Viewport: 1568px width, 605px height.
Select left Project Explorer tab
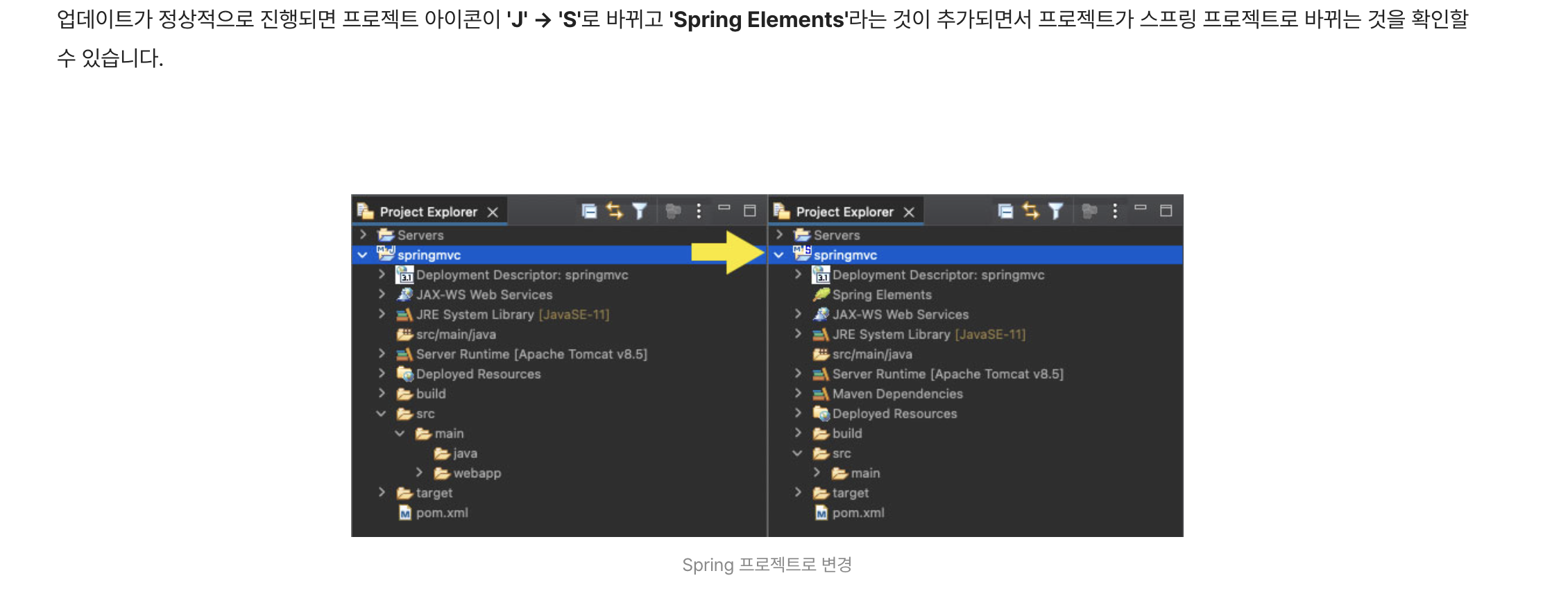click(x=428, y=212)
